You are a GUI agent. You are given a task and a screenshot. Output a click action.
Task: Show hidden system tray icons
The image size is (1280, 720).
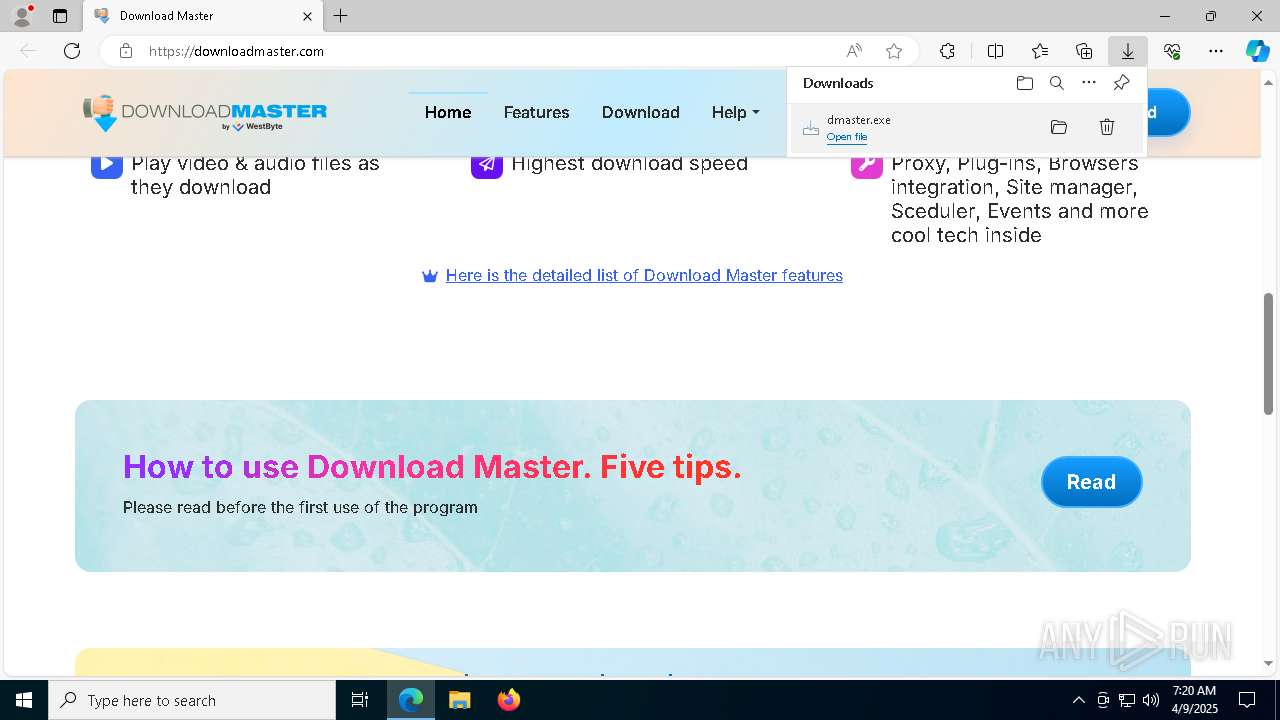(1078, 700)
